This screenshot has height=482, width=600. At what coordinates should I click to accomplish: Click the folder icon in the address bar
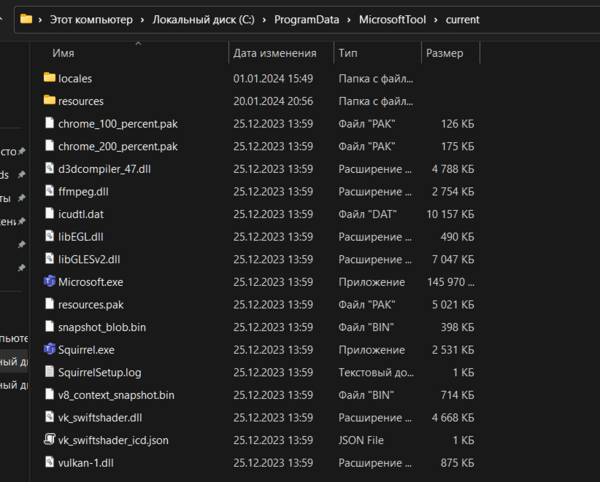[27, 19]
